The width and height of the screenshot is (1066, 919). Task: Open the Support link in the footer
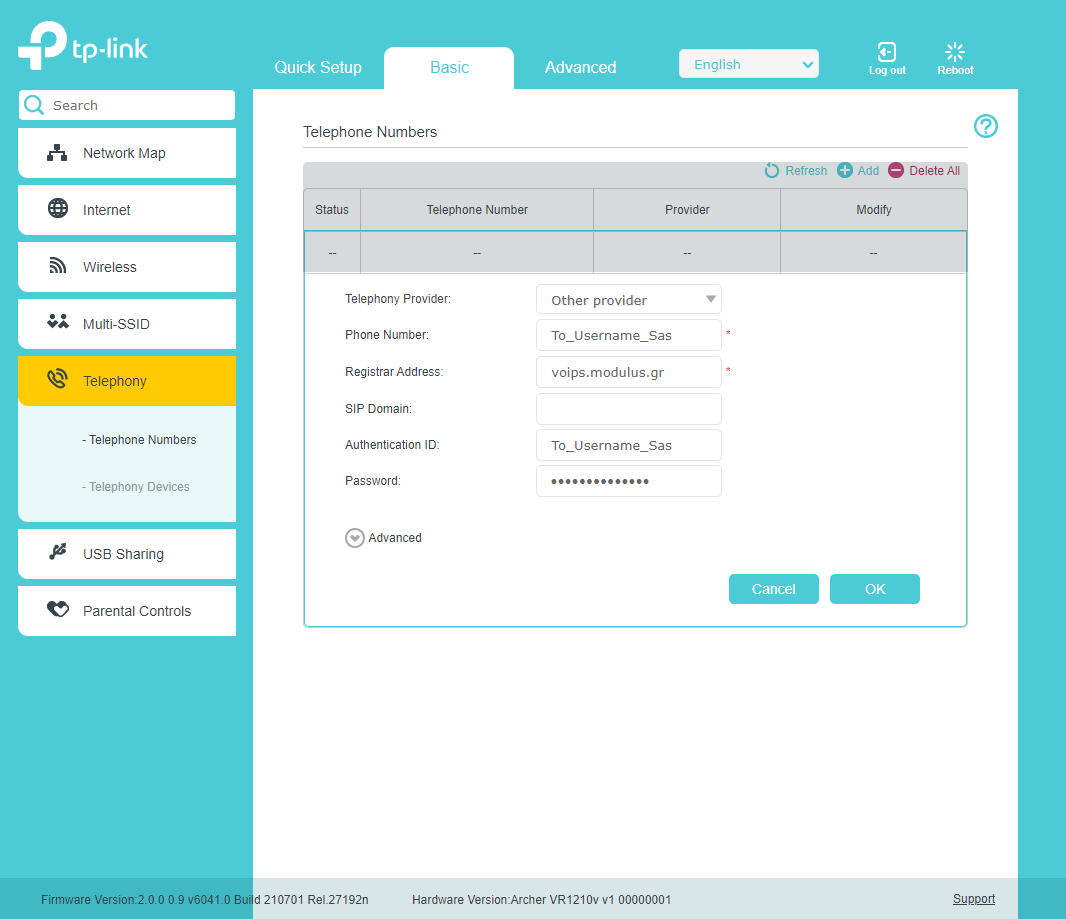pyautogui.click(x=974, y=899)
